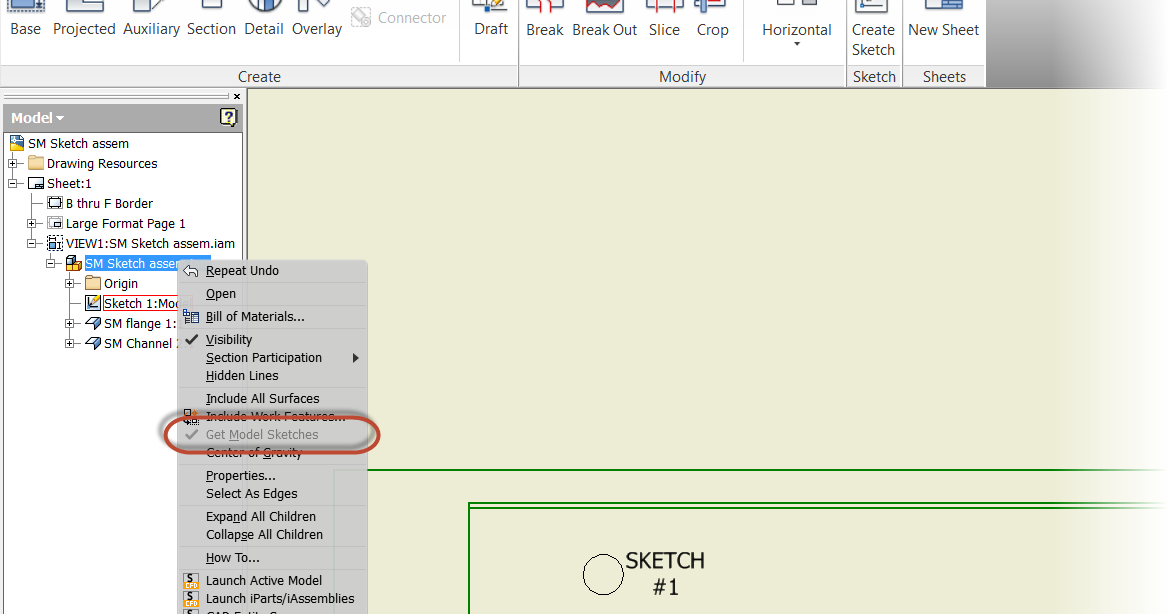Expand the Section Participation submenu
Screen dimensions: 1168x614
click(x=264, y=357)
